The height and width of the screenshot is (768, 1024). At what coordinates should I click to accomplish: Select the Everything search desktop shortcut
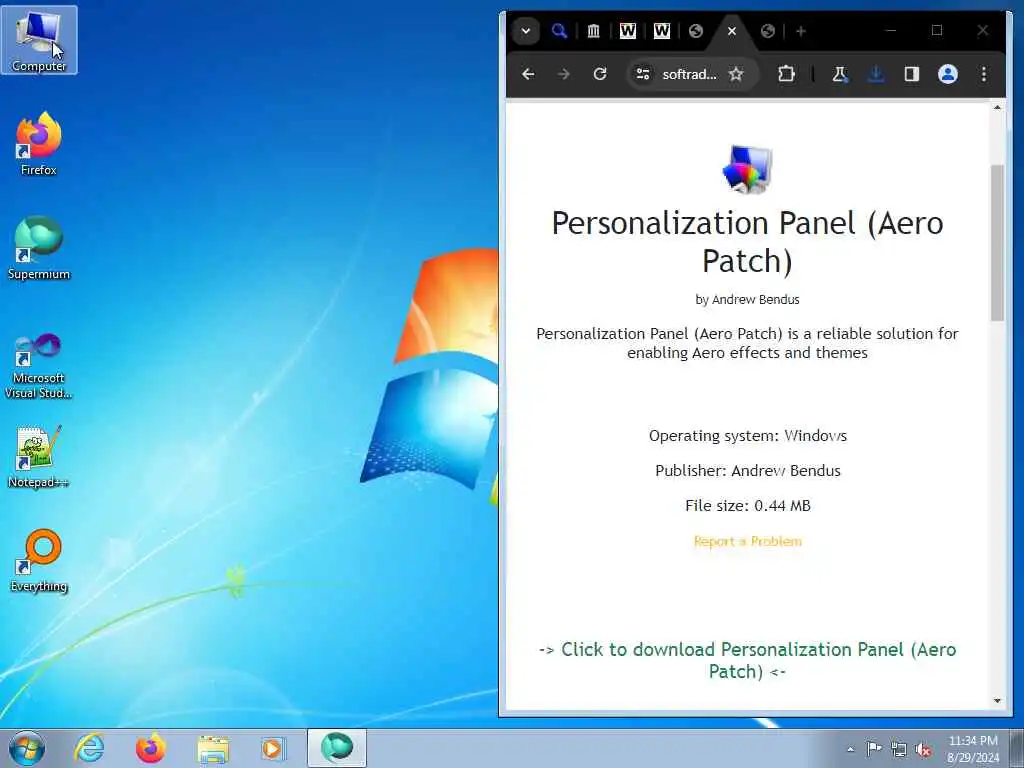39,561
